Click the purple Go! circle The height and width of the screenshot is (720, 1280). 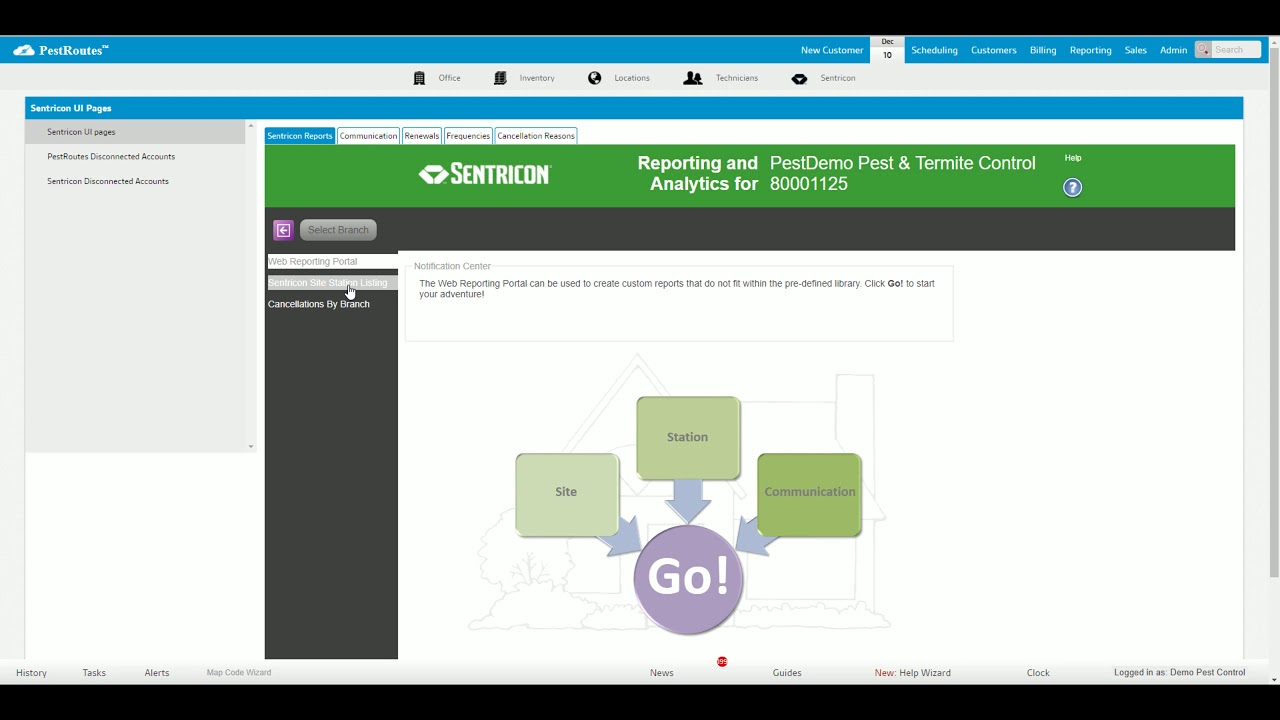coord(688,579)
